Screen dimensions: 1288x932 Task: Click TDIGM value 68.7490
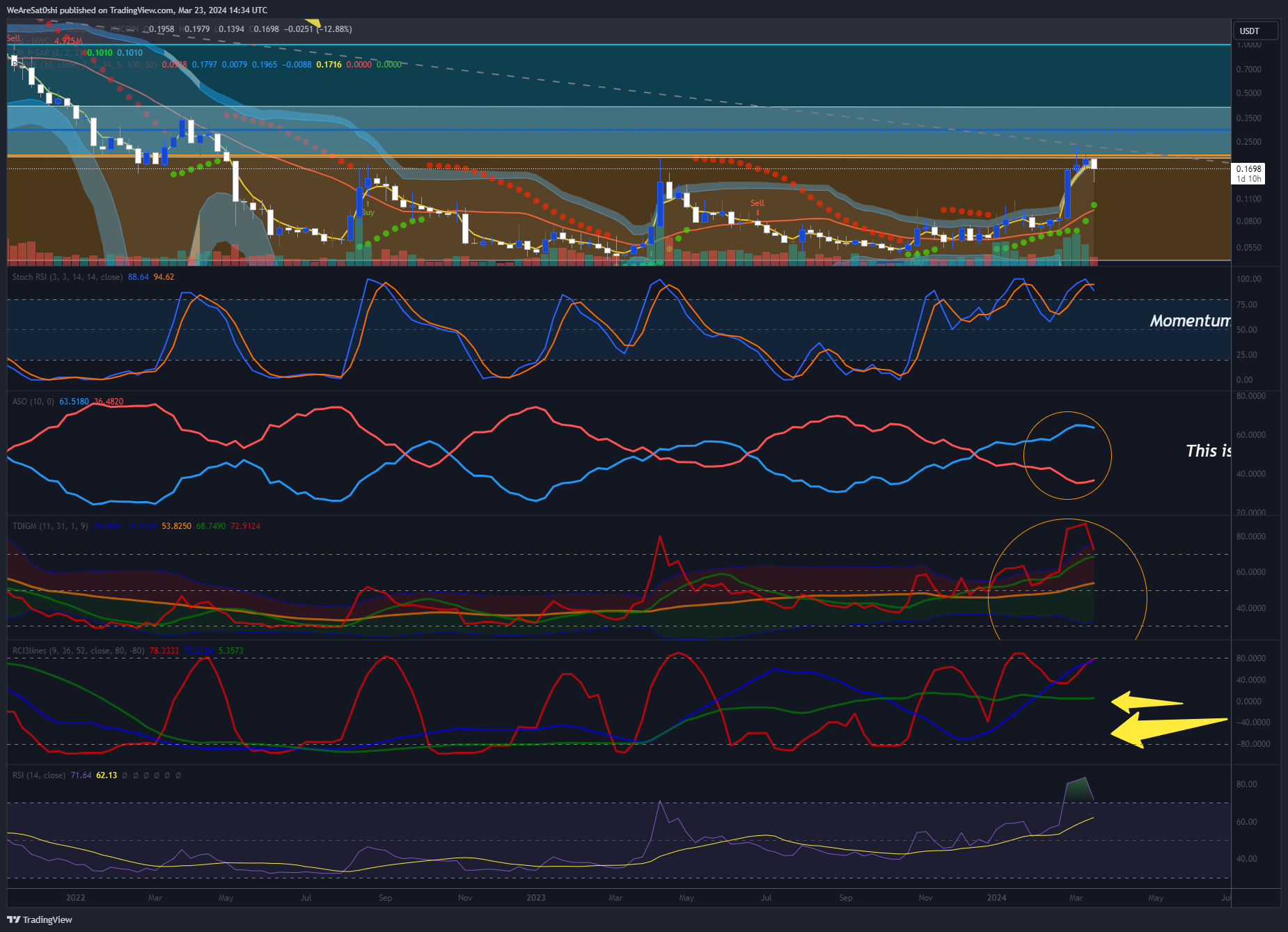[211, 526]
